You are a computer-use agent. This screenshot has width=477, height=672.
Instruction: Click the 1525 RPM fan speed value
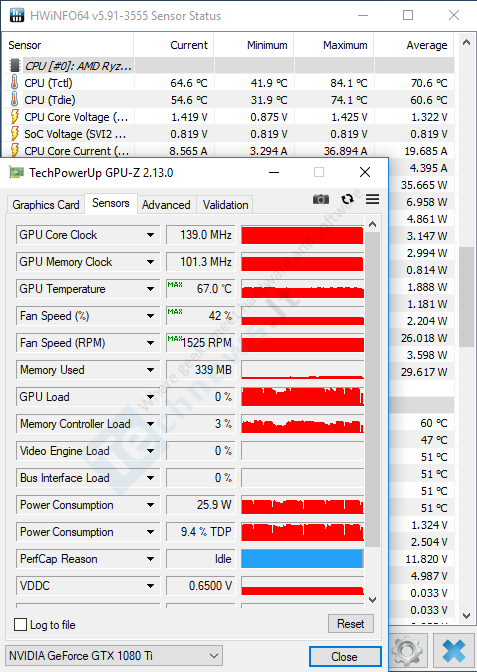pos(201,343)
